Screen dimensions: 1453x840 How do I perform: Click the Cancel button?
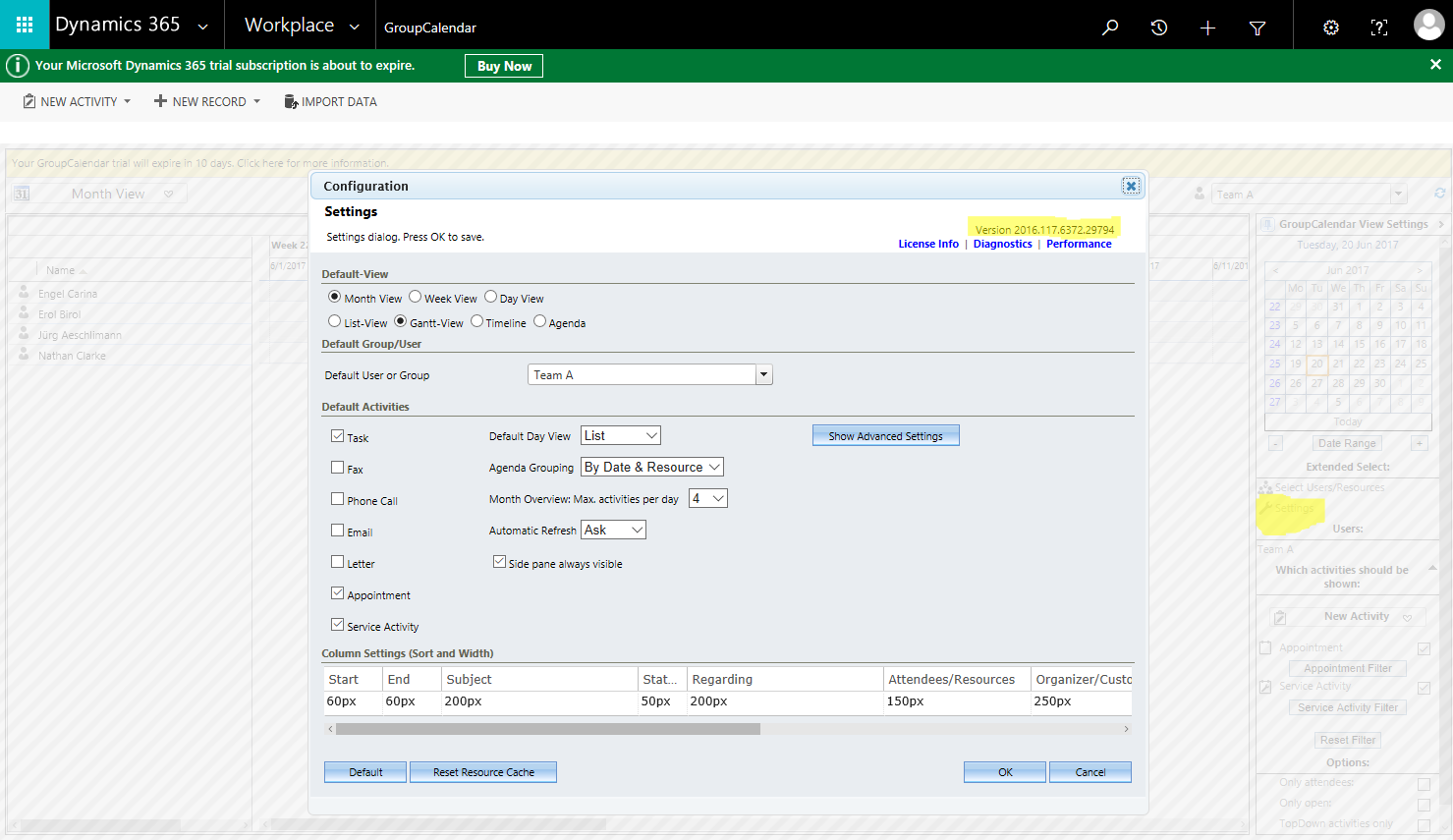pos(1090,772)
